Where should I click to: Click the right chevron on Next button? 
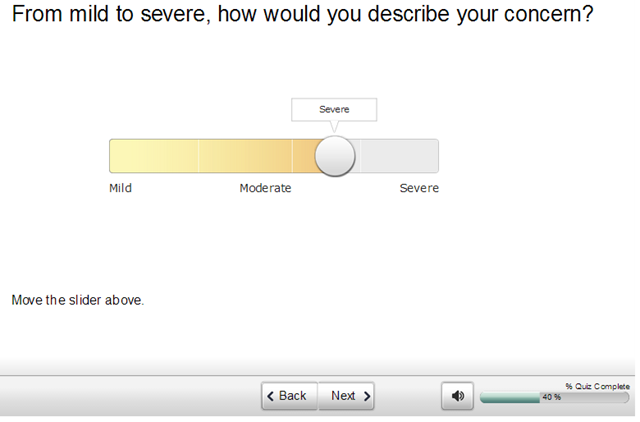coord(367,396)
